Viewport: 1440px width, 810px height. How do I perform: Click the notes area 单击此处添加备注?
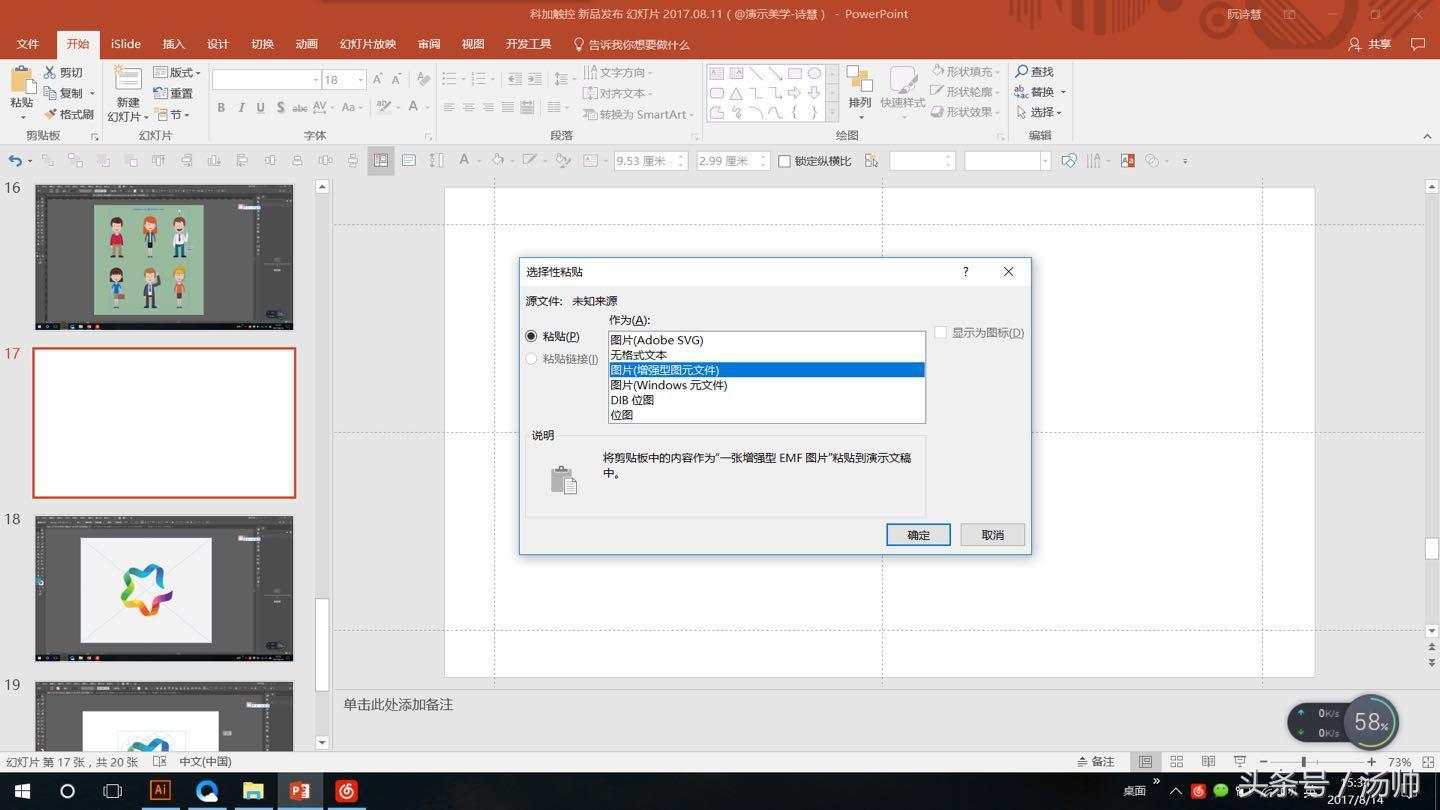point(398,705)
